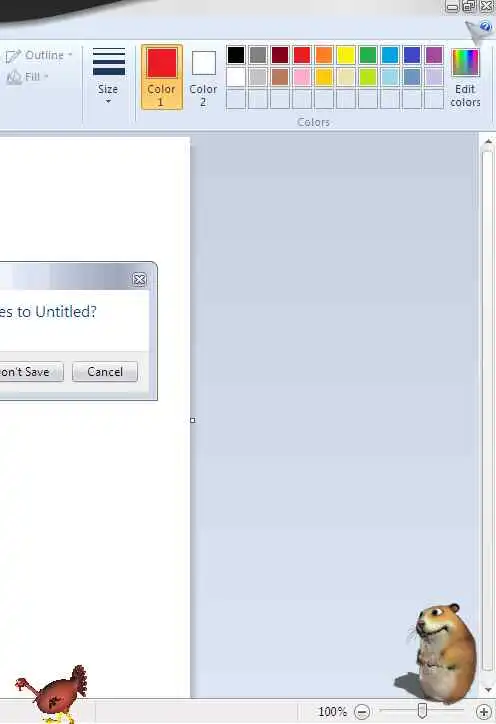
Task: Click the chicken desktop character
Action: coord(52,694)
